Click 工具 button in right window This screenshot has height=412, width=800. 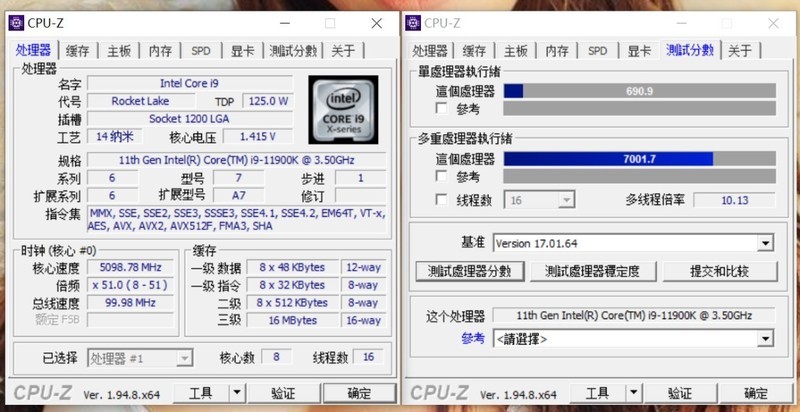click(597, 393)
